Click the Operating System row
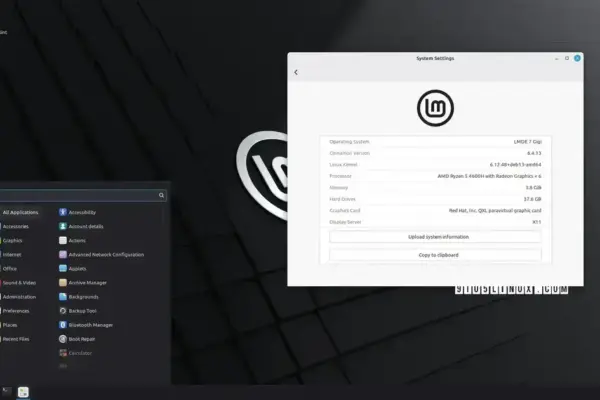The width and height of the screenshot is (600, 400). coord(435,142)
